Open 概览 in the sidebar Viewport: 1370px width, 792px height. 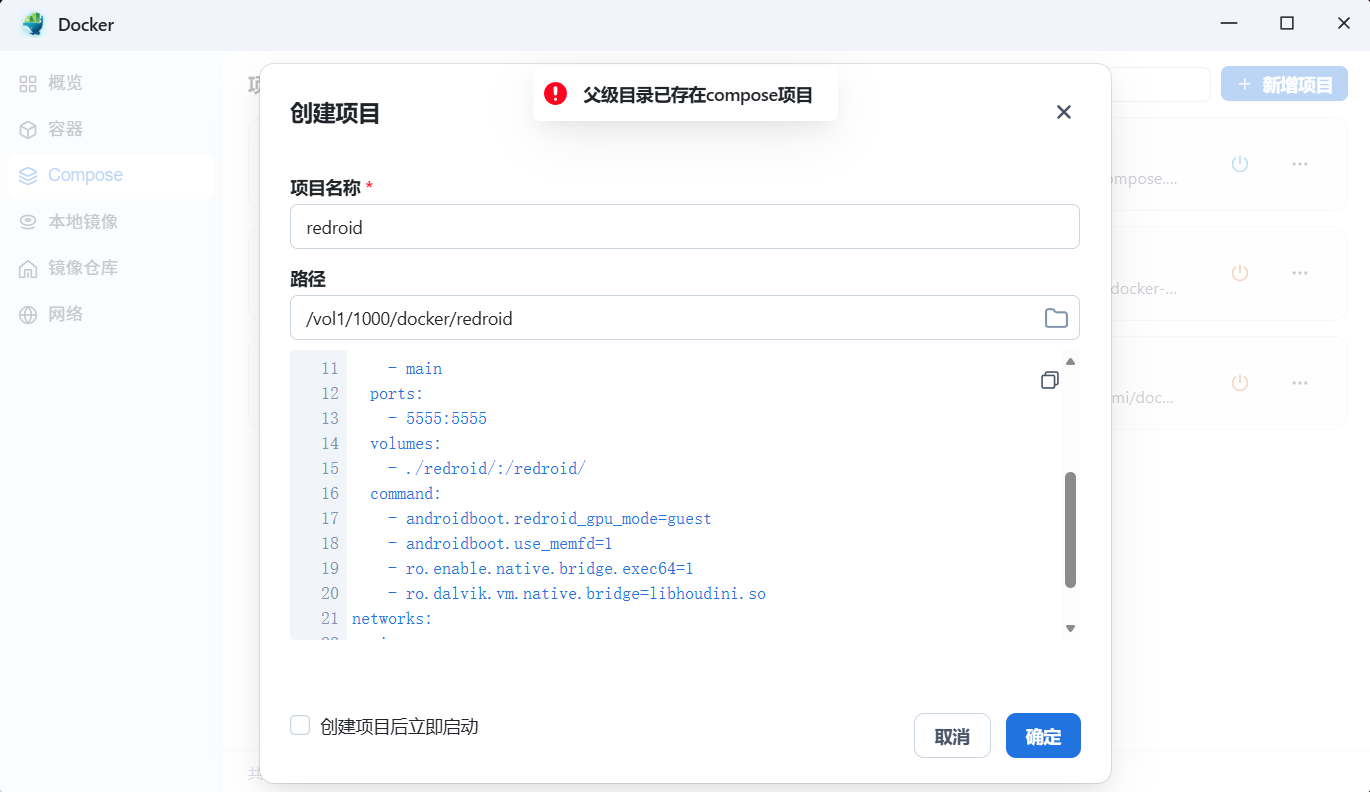[110, 83]
